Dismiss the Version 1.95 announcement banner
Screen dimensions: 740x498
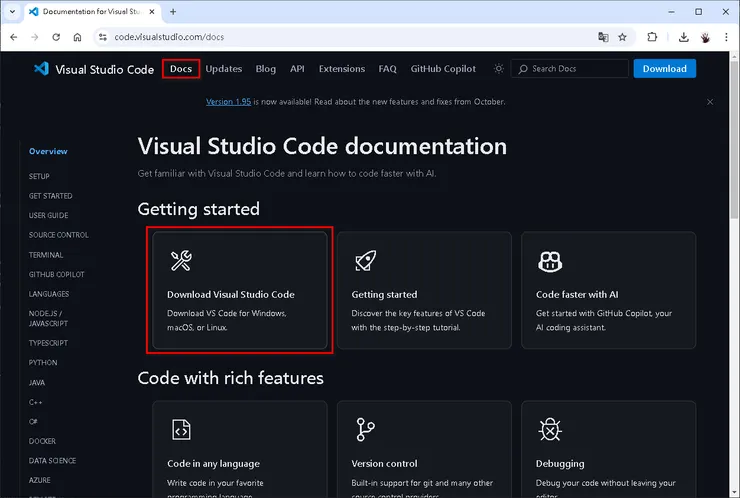click(x=710, y=102)
